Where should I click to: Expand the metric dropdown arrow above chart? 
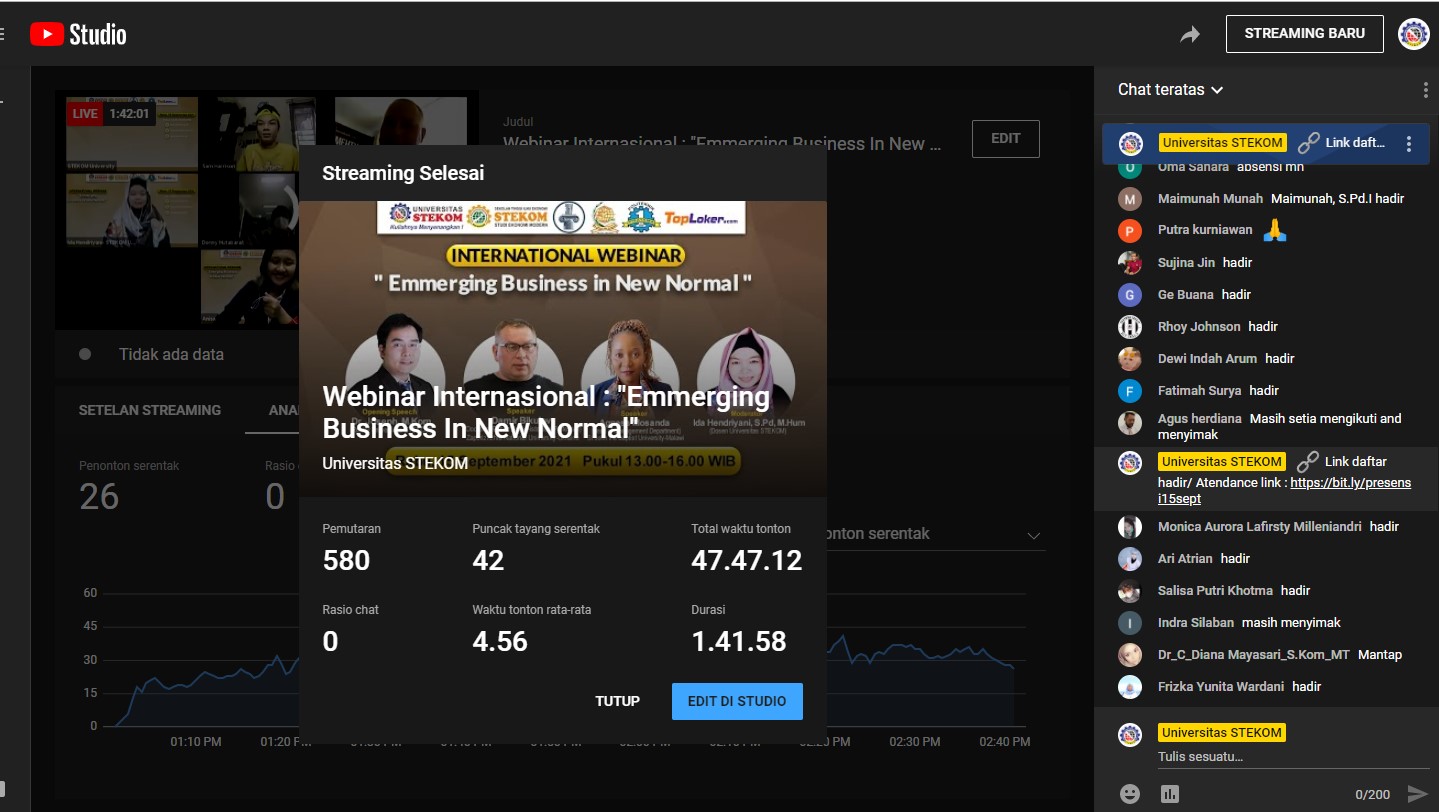pos(1034,536)
